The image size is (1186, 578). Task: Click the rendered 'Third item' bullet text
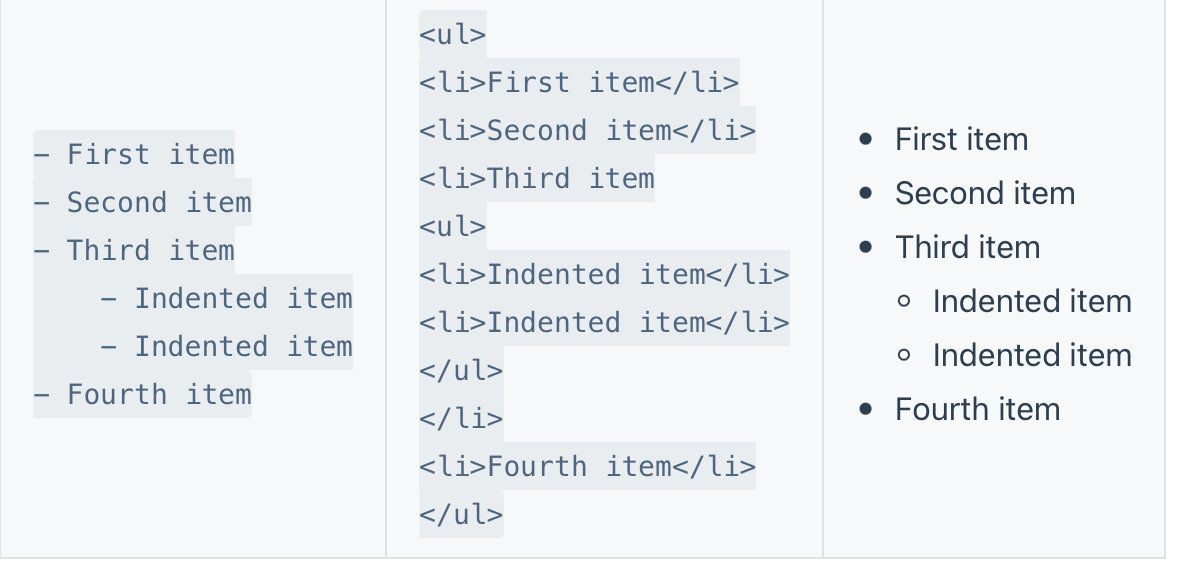967,247
